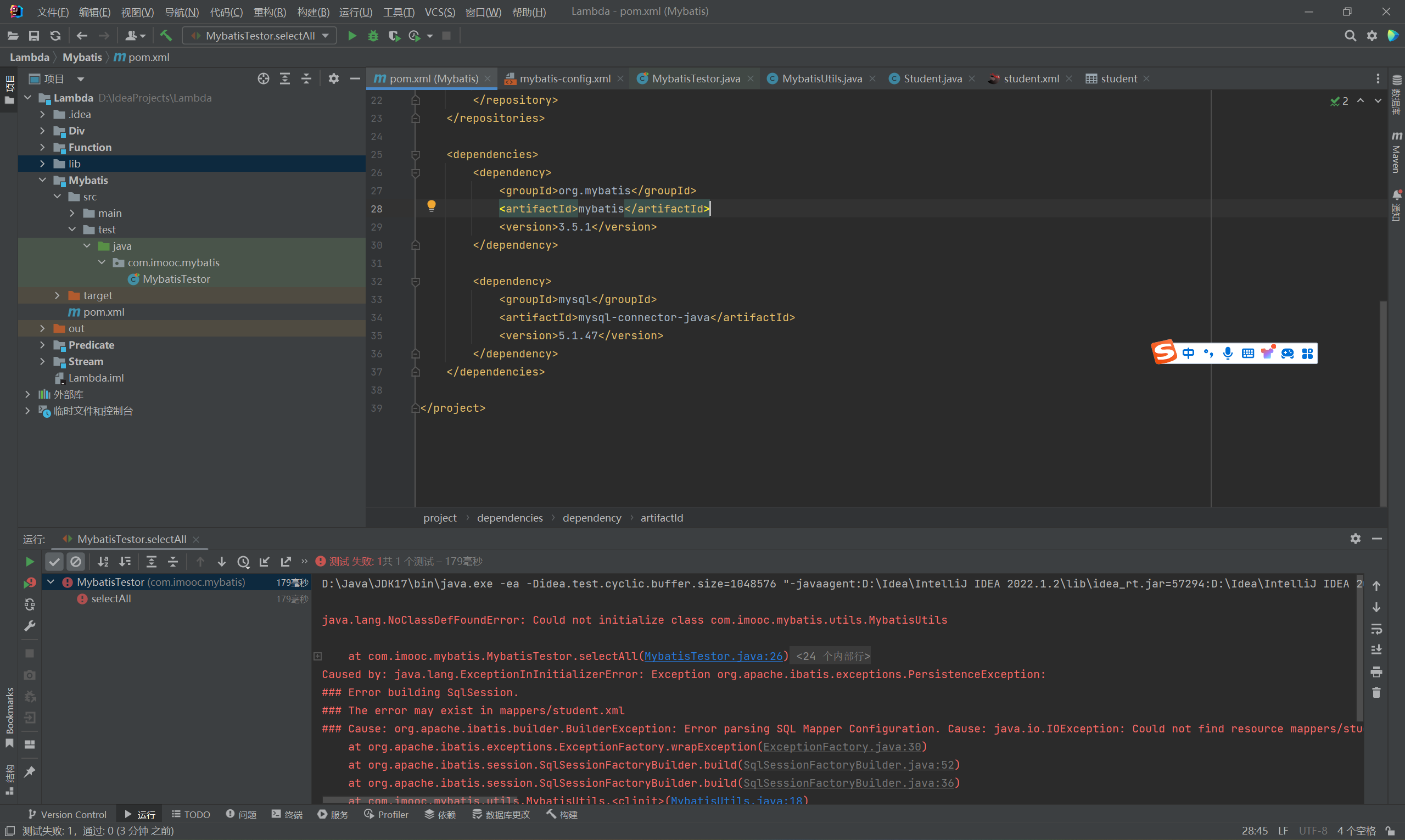Click the Debug bug icon
Image resolution: width=1405 pixels, height=840 pixels.
373,36
